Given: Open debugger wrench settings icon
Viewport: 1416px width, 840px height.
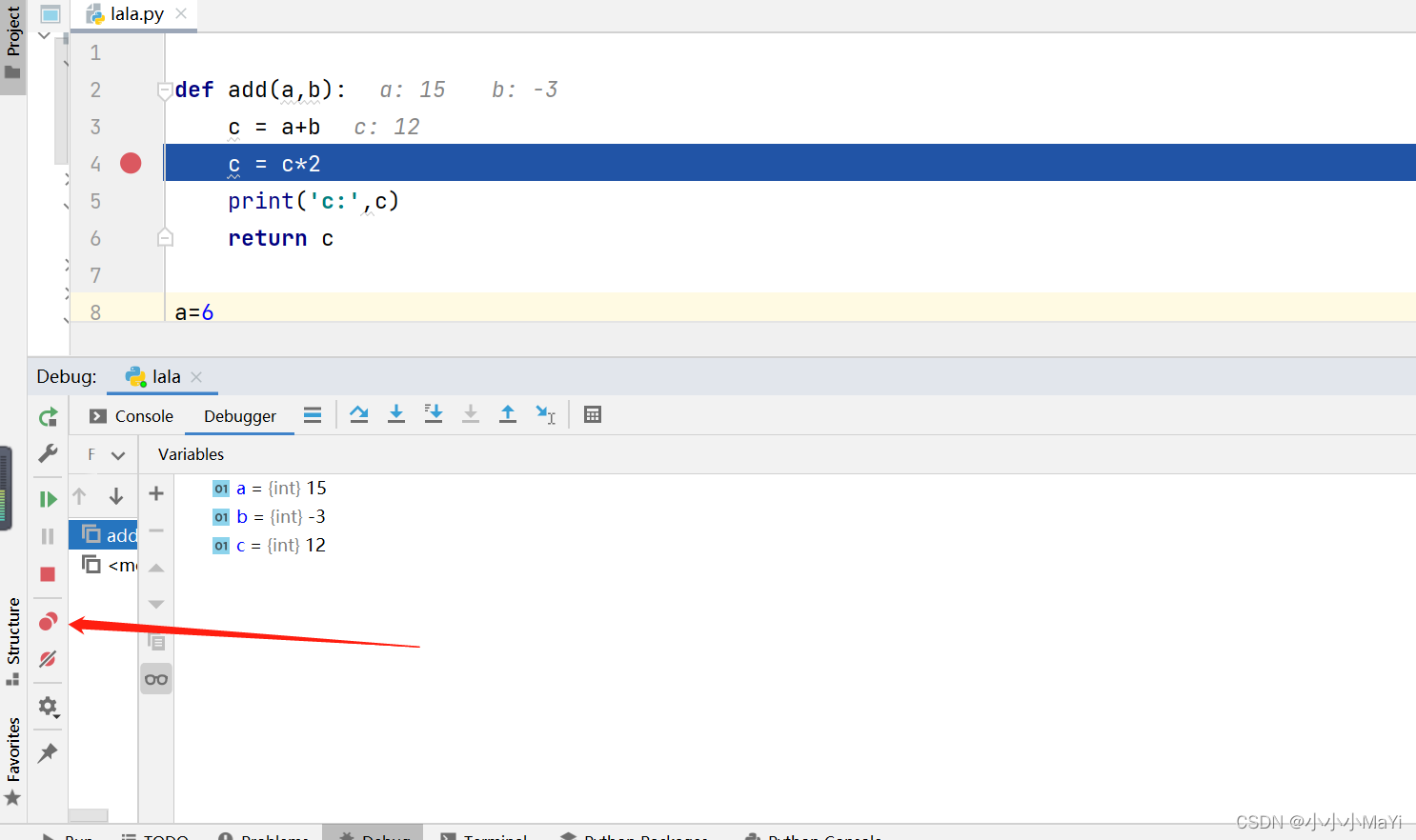Looking at the screenshot, I should (48, 453).
